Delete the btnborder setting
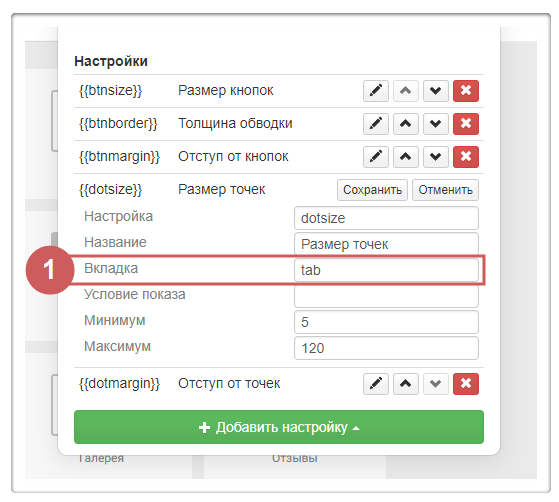The height and width of the screenshot is (502, 559). pyautogui.click(x=466, y=124)
